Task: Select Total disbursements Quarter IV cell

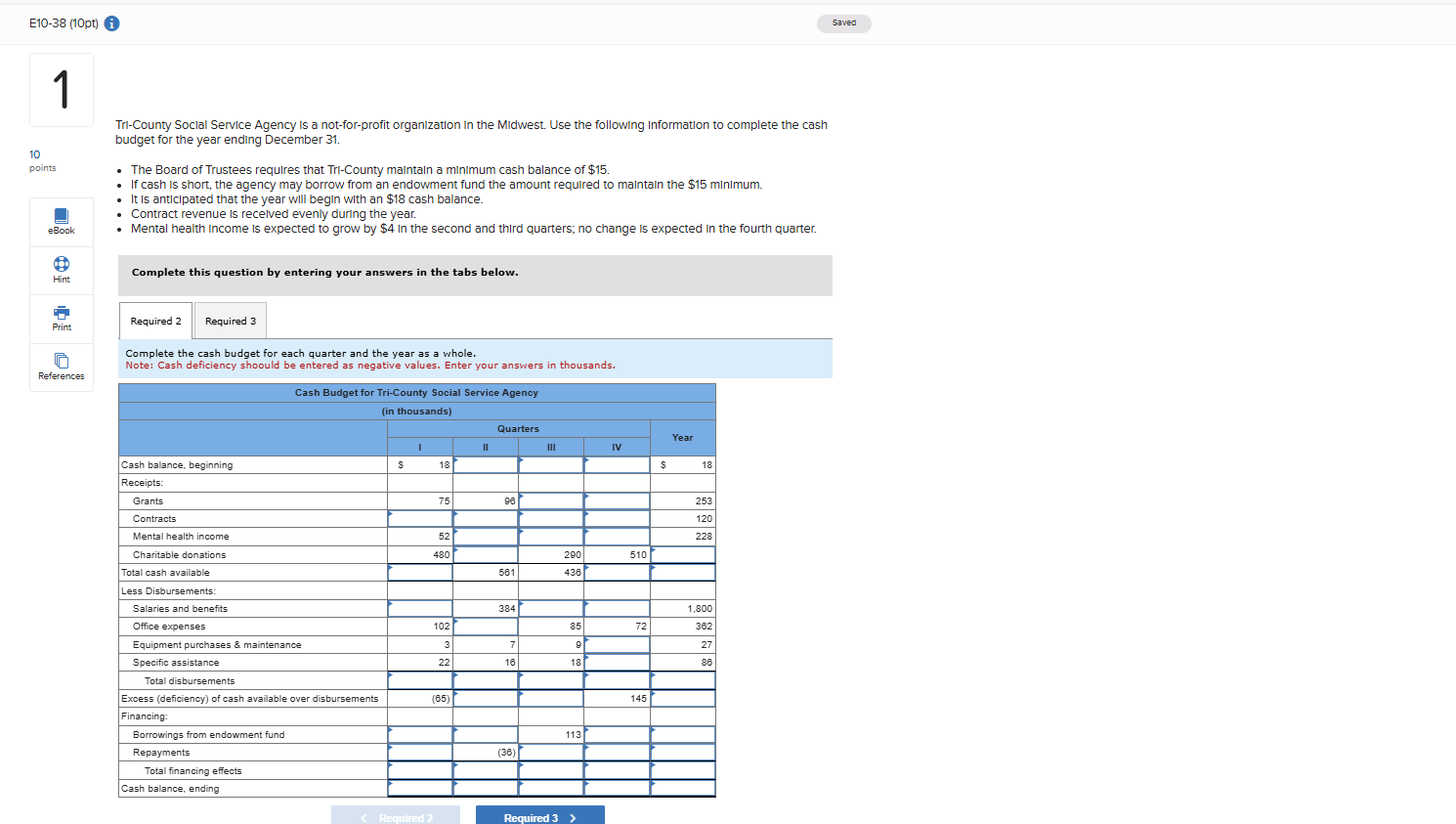Action: pyautogui.click(x=617, y=681)
